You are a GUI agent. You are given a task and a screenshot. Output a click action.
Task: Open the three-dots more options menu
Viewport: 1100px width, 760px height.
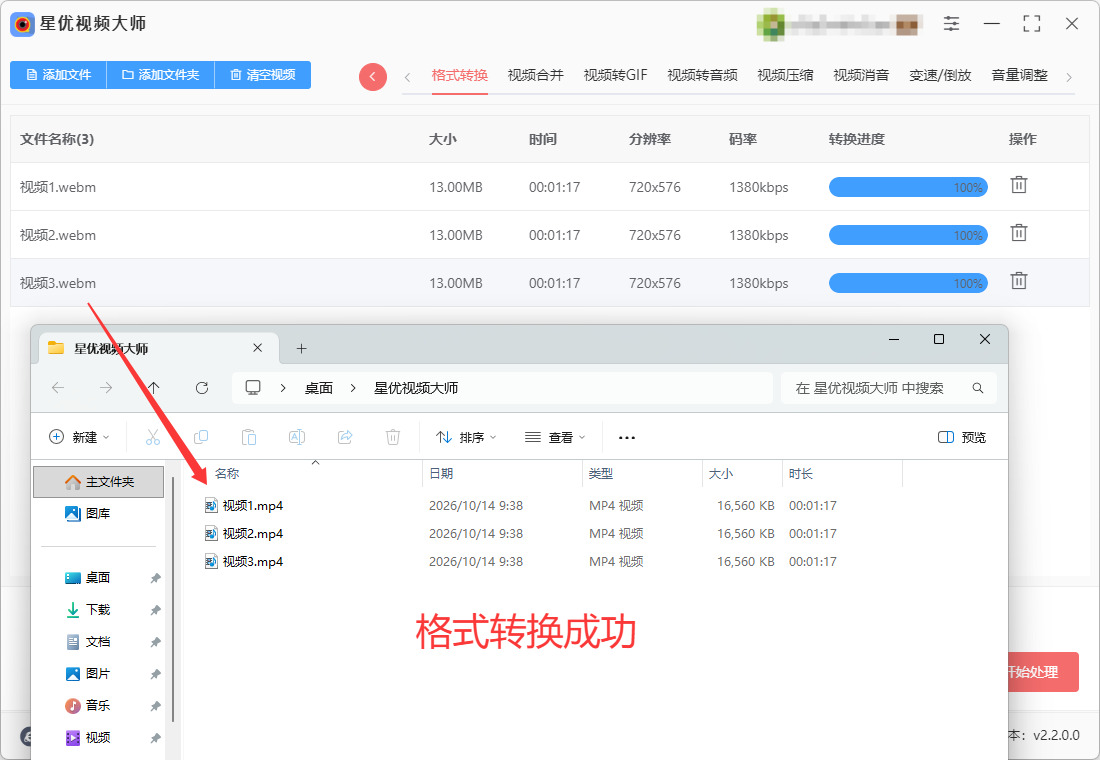click(626, 437)
